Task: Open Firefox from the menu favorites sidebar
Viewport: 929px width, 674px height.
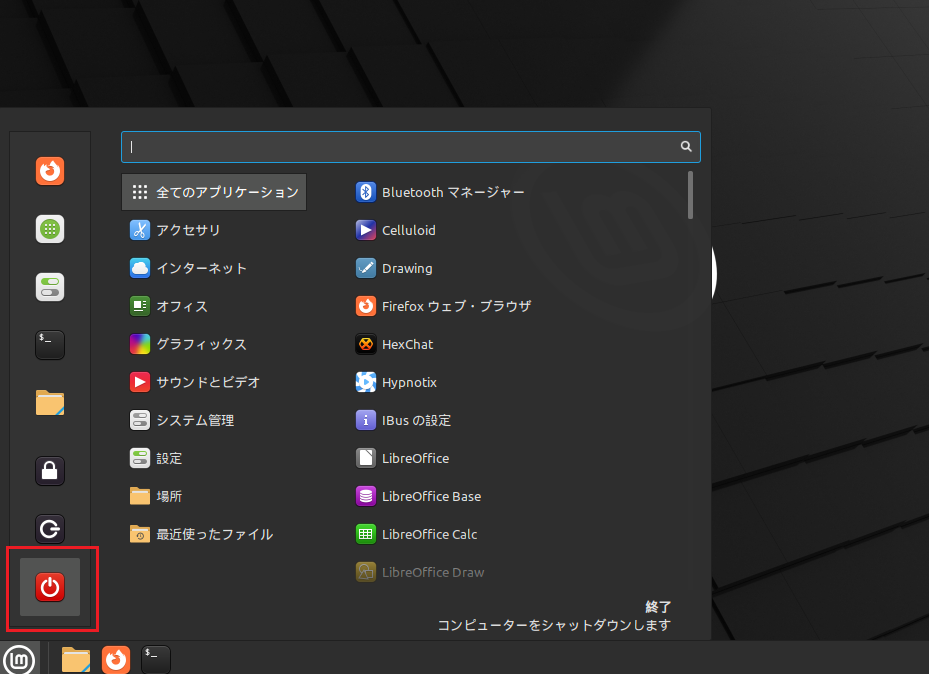Action: (50, 171)
